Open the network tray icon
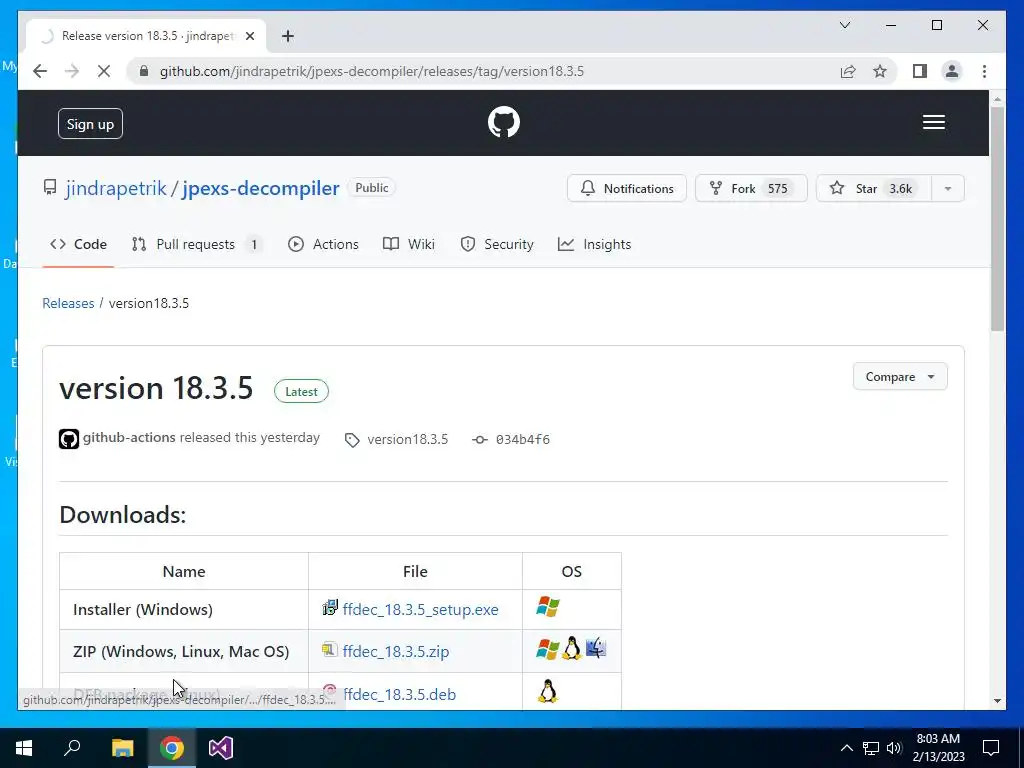This screenshot has width=1024, height=768. 871,748
